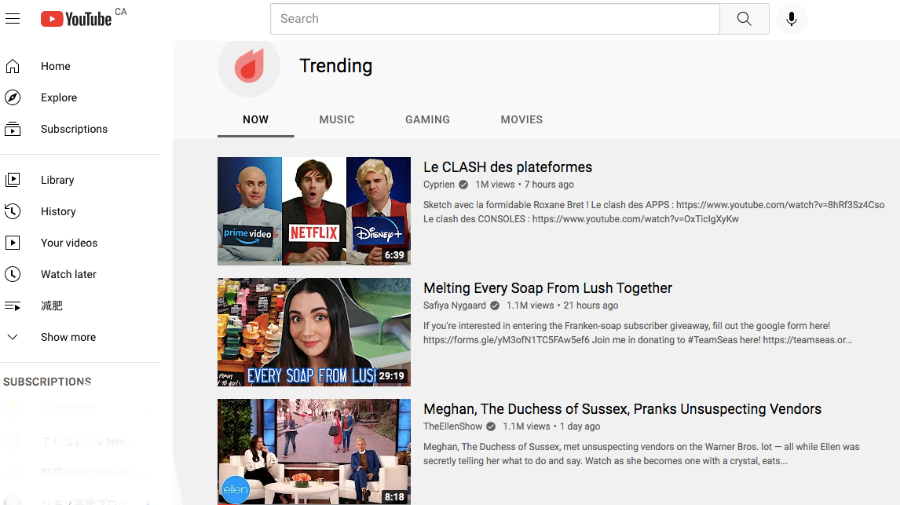This screenshot has width=900, height=505.
Task: Click title Meghan, The Duchess of Sussex, Pranks
Action: (x=622, y=409)
